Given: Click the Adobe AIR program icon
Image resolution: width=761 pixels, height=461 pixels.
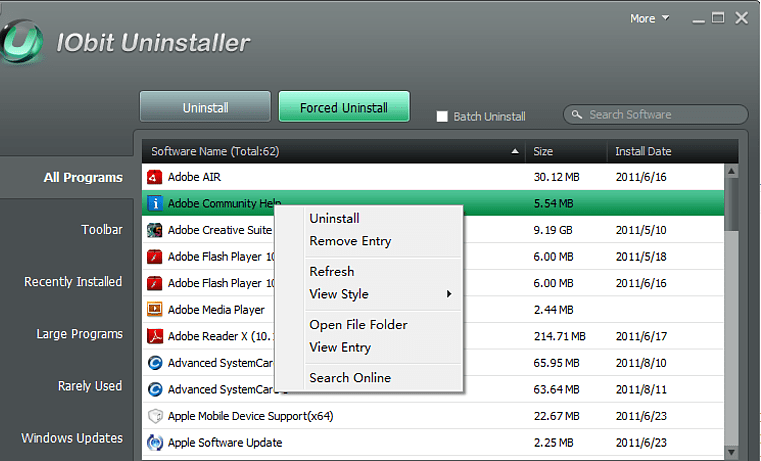Looking at the screenshot, I should [154, 177].
